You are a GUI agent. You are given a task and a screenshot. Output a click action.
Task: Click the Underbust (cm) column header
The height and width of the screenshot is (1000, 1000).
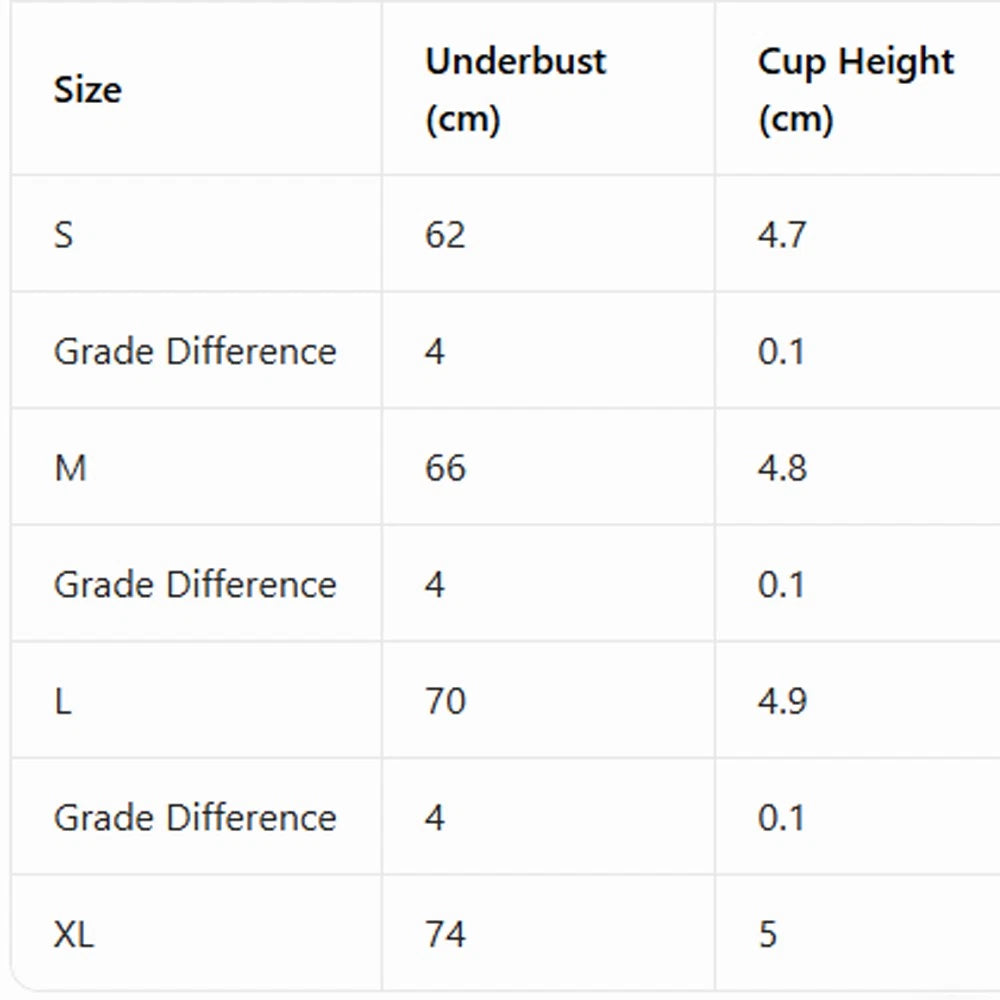click(515, 89)
